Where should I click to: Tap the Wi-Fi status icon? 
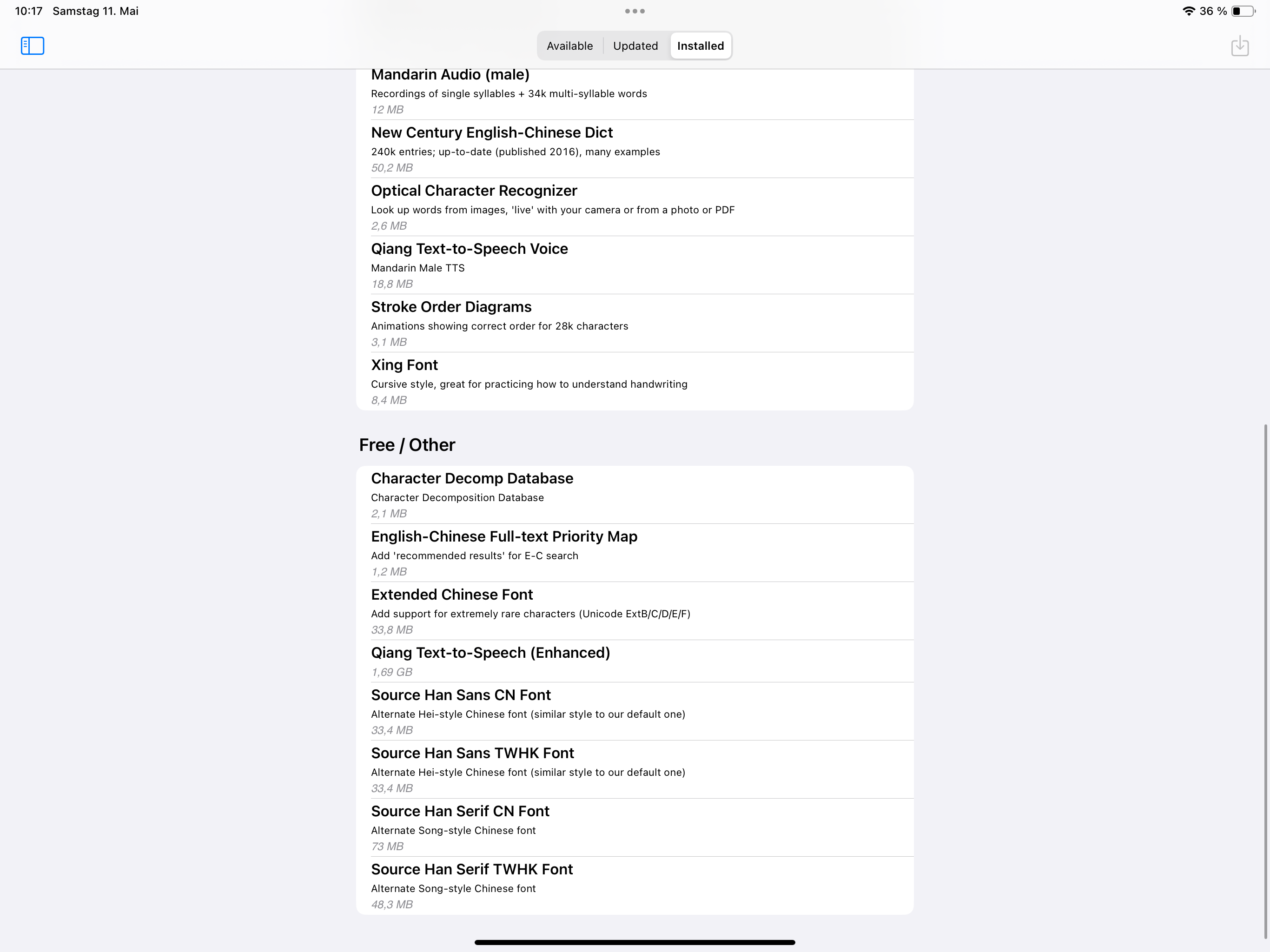(1189, 11)
